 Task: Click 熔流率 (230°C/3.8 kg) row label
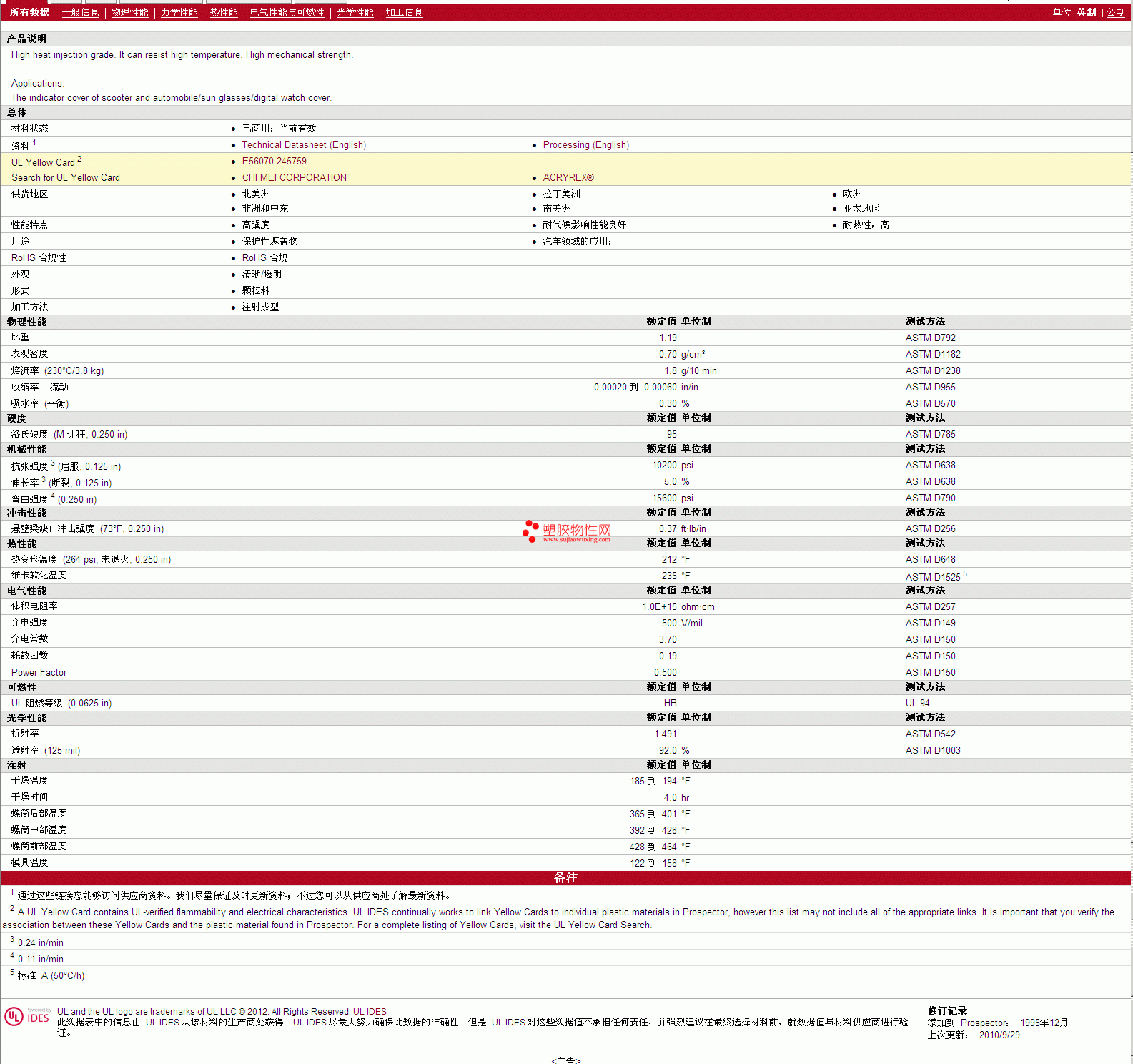(x=57, y=370)
